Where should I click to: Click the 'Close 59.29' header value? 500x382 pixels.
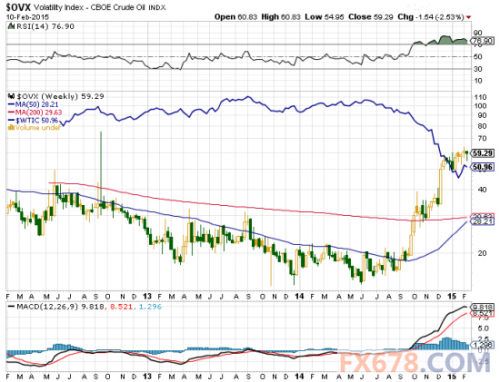371,17
